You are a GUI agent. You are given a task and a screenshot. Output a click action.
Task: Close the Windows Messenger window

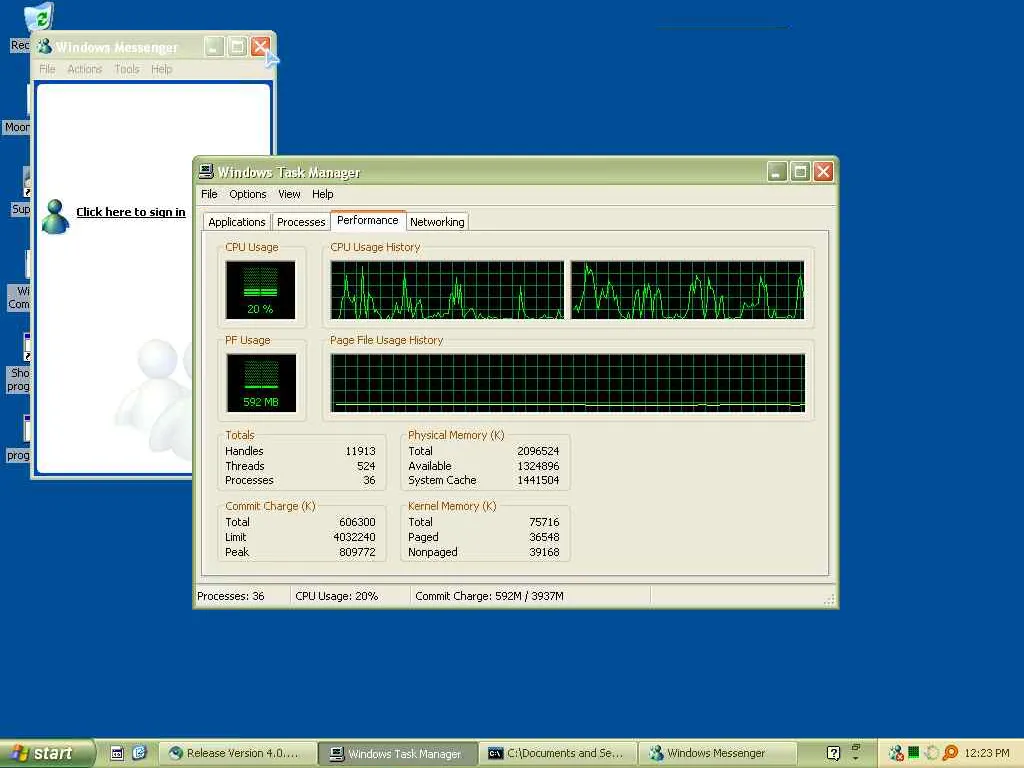[261, 46]
